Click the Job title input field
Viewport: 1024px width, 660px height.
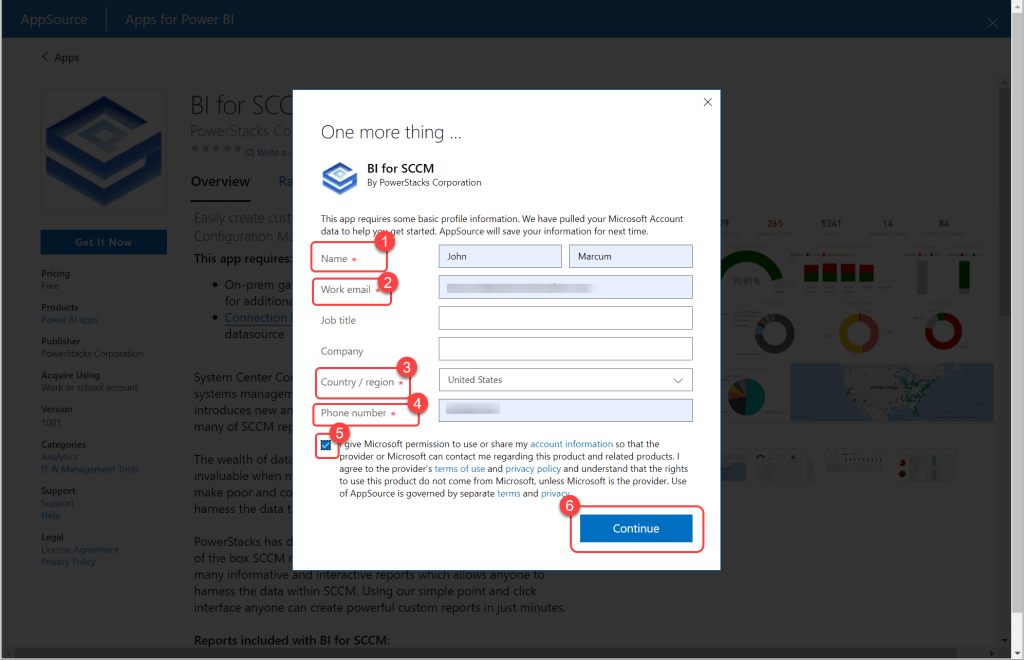point(565,318)
